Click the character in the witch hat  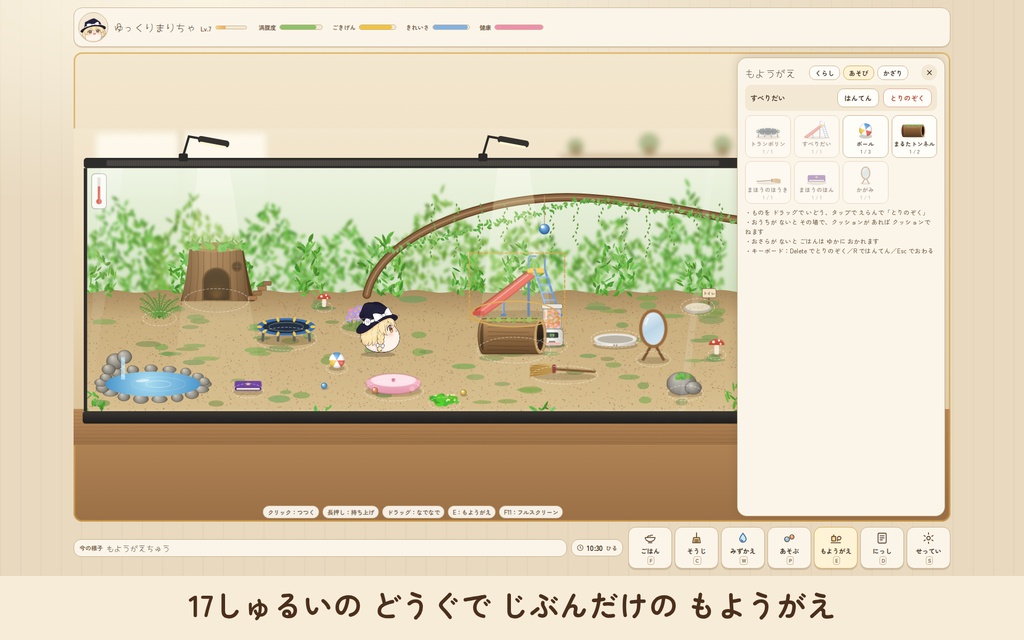click(x=378, y=328)
